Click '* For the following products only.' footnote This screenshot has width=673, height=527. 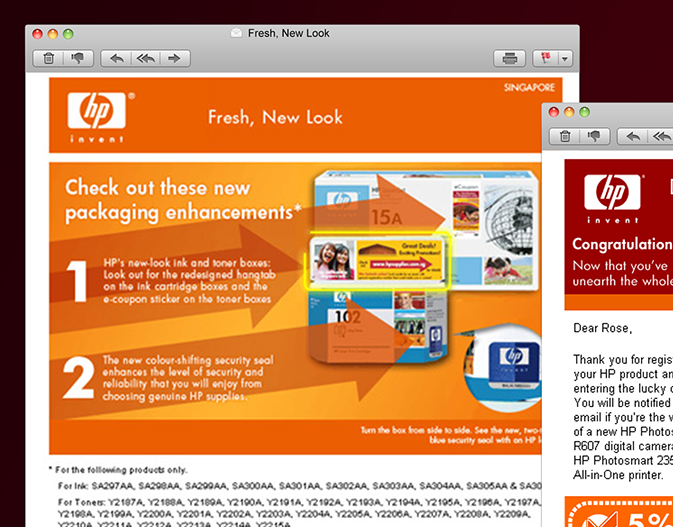118,470
